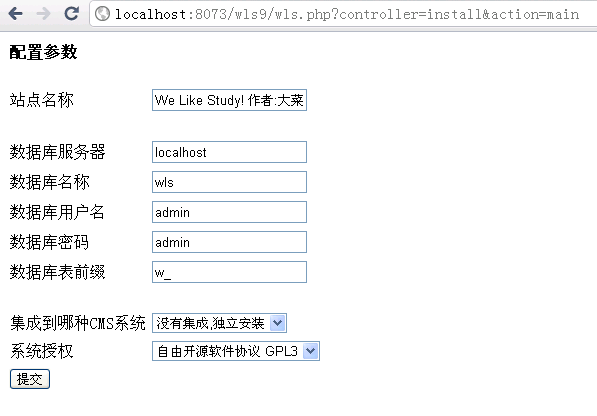The height and width of the screenshot is (416, 597).
Task: Go back with the browser back arrow
Action: (x=16, y=14)
